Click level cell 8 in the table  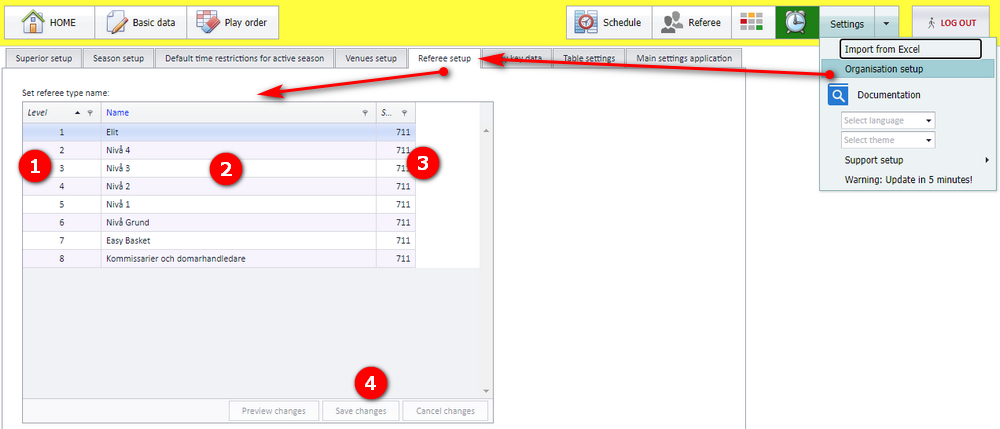62,259
